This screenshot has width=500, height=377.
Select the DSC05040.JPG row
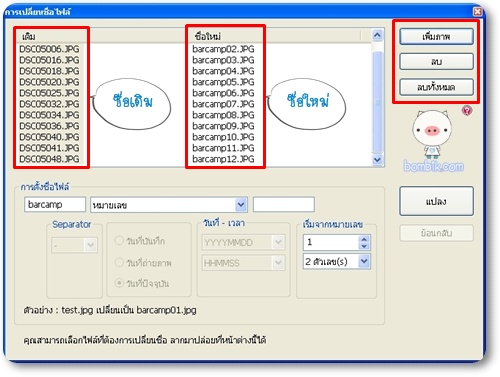coord(49,137)
